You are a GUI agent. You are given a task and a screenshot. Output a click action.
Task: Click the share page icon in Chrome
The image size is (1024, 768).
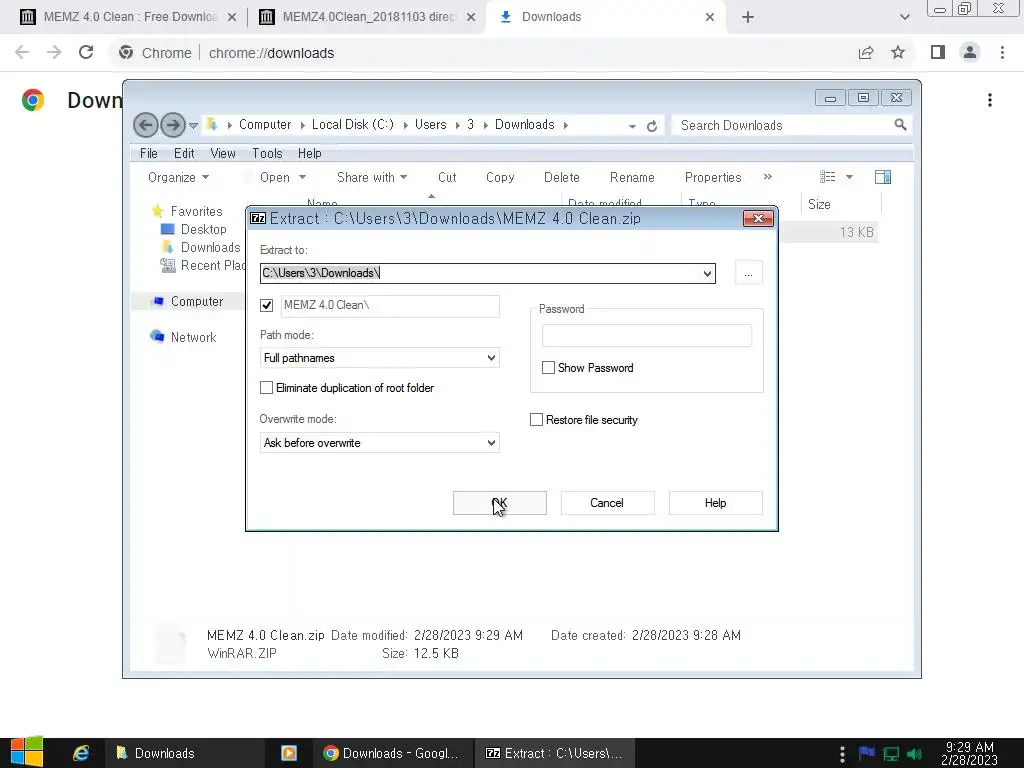[x=866, y=53]
